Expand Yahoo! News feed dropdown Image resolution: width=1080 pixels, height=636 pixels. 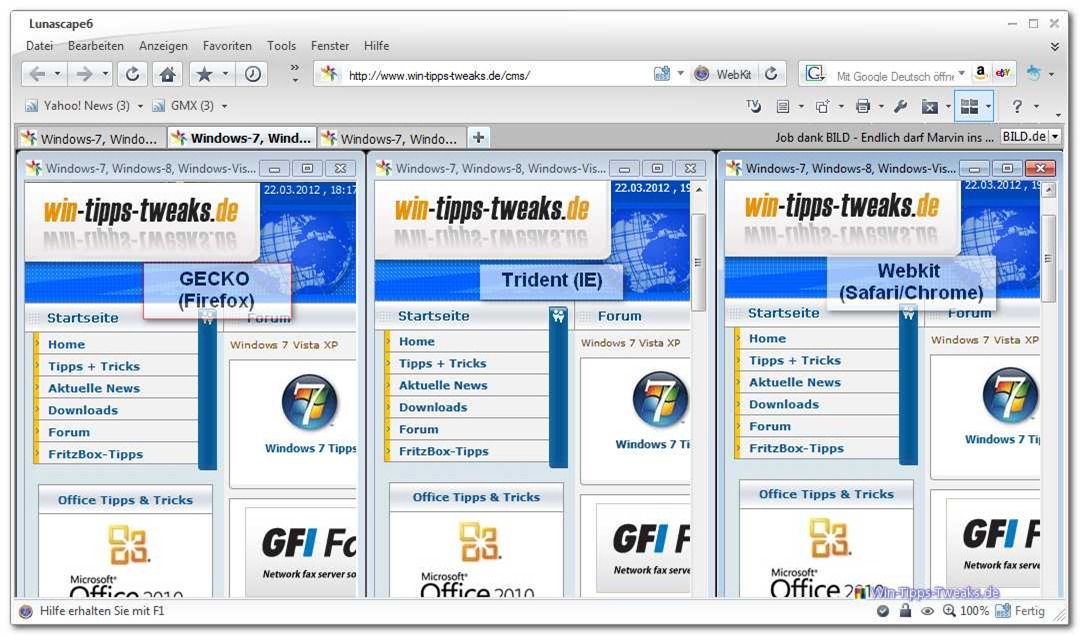click(141, 106)
